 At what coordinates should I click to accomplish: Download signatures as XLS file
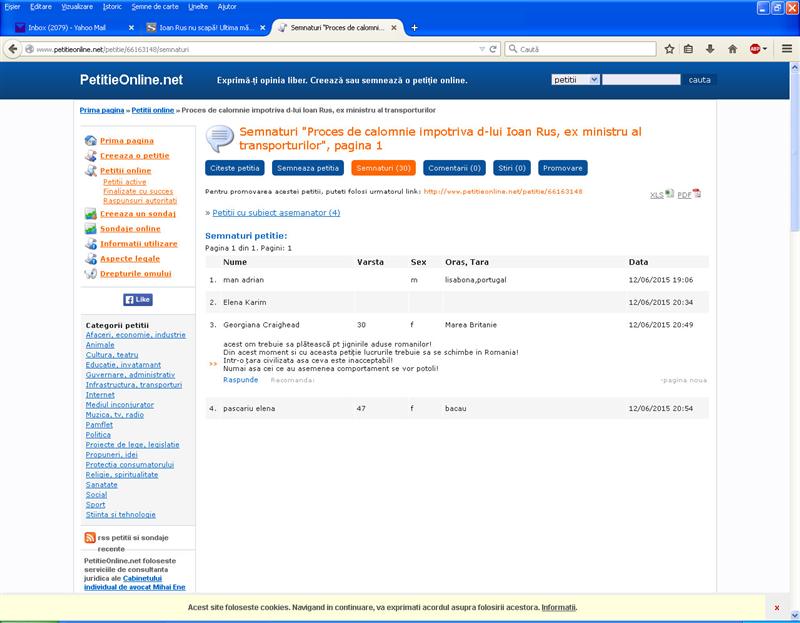[x=661, y=194]
